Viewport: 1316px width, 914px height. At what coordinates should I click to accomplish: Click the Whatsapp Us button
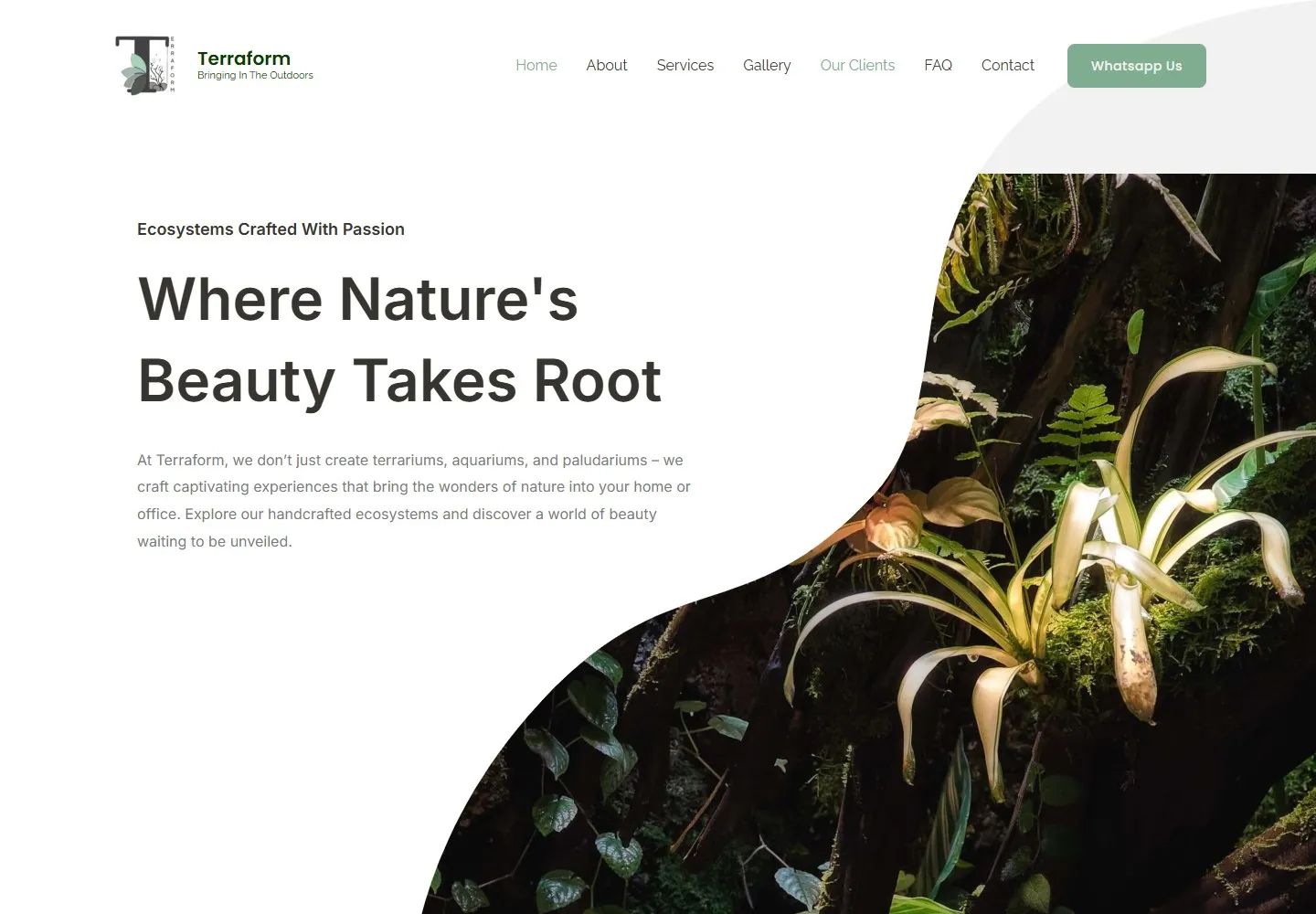pos(1137,66)
